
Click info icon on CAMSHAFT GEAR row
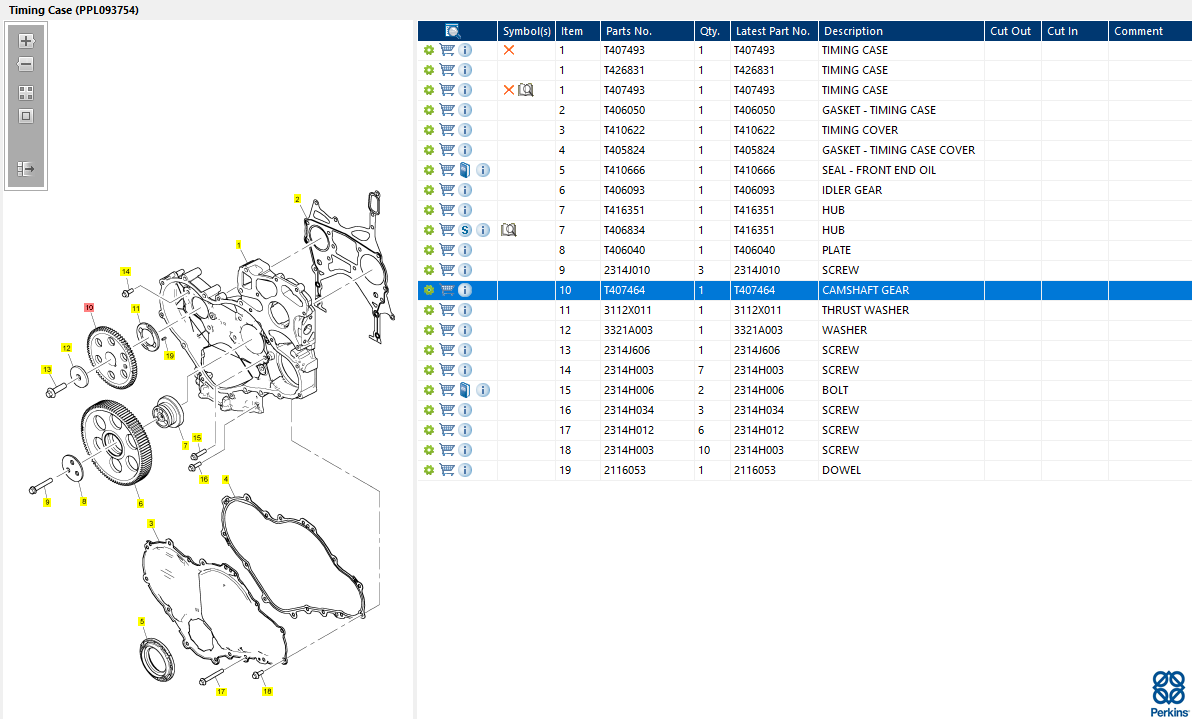465,290
